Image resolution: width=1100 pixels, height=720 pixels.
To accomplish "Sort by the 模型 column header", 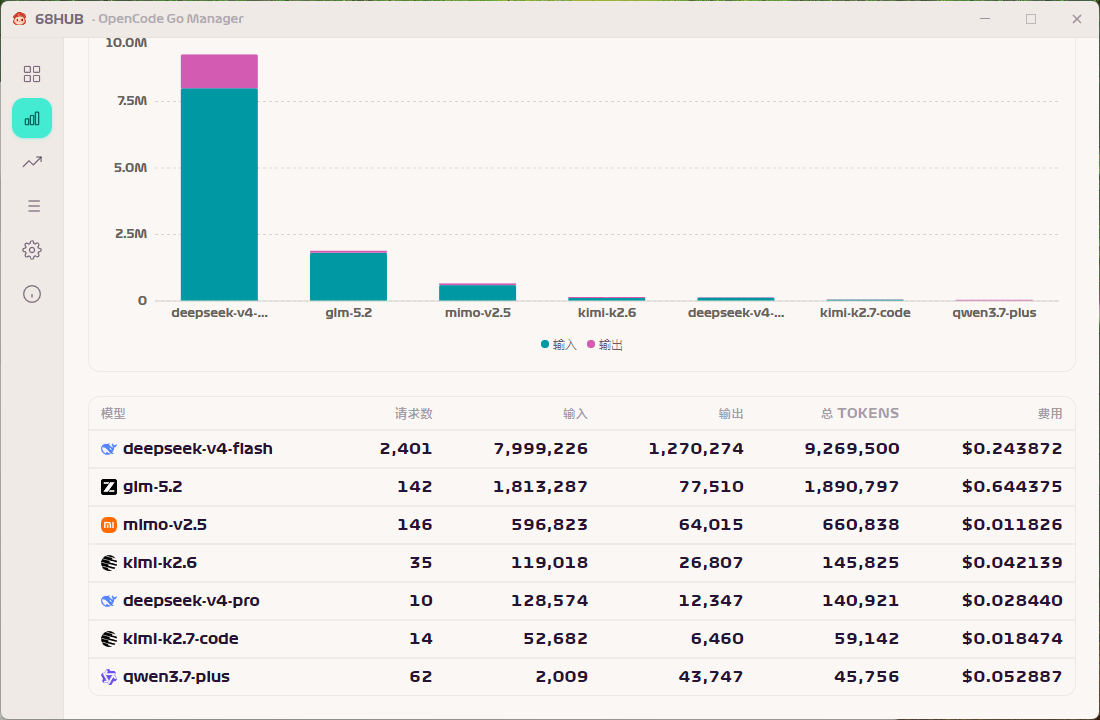I will (x=113, y=413).
